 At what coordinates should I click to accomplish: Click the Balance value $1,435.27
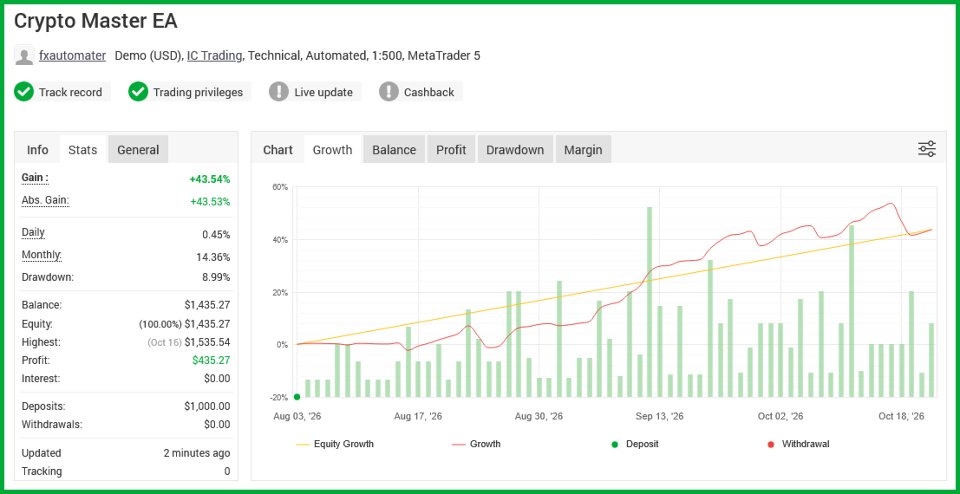pyautogui.click(x=207, y=305)
